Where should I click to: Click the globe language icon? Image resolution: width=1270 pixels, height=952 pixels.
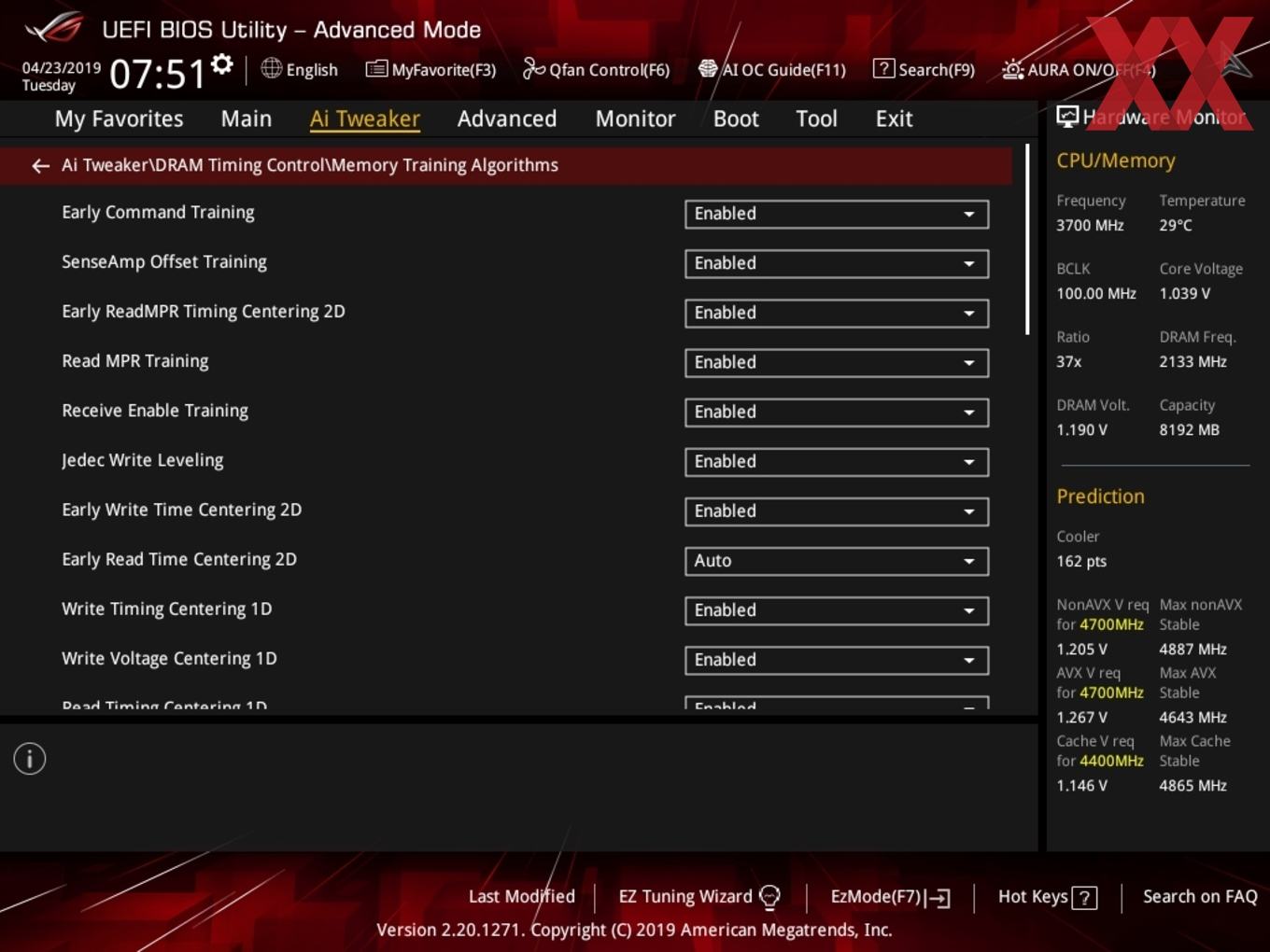271,68
